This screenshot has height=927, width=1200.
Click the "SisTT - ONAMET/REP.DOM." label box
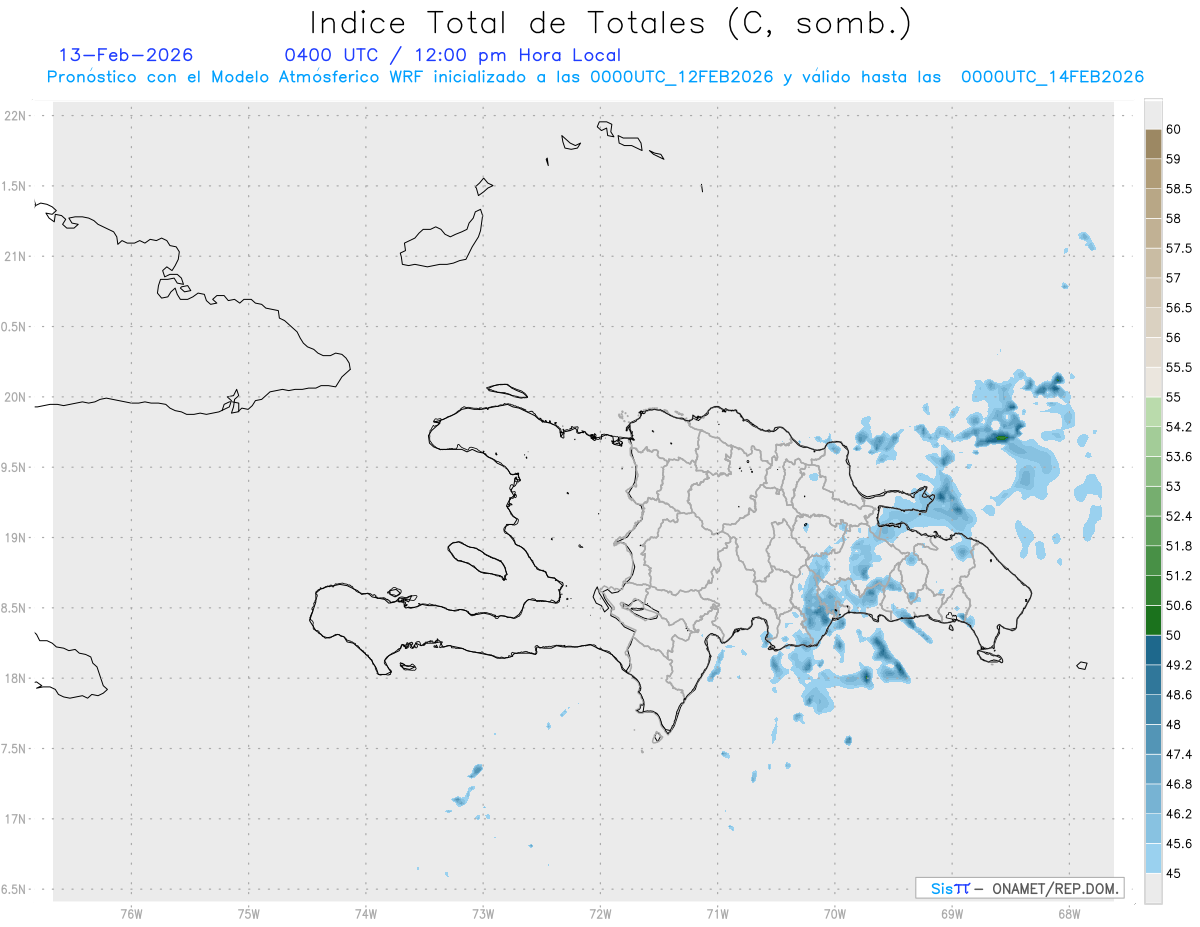tap(1019, 888)
